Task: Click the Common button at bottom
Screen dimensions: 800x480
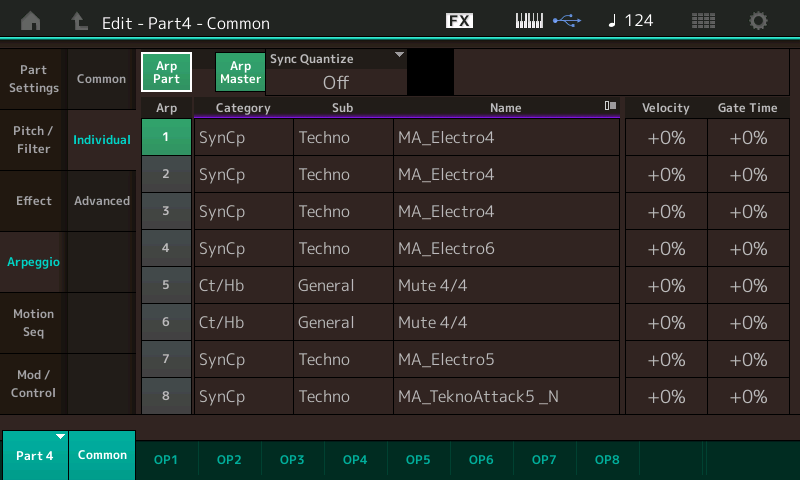Action: pos(102,455)
